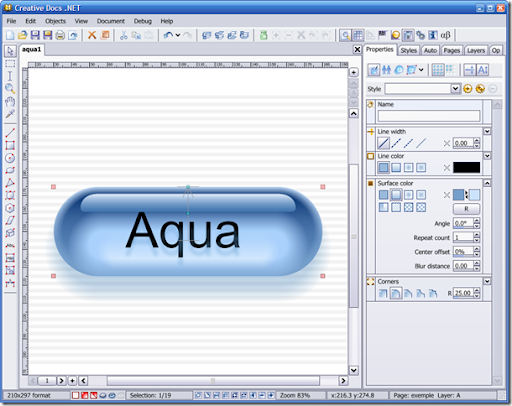The height and width of the screenshot is (406, 512).
Task: Toggle the grid display toolbar icon
Action: tap(358, 35)
